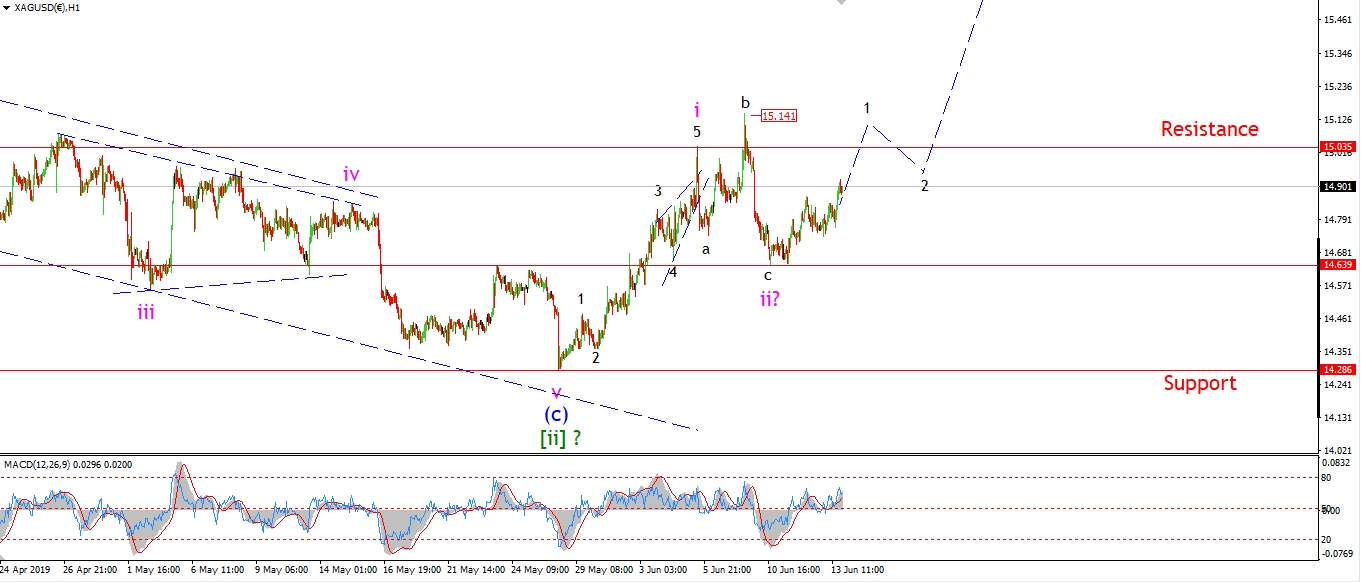Screen dimensions: 1361x582
Task: Select the 15.035 resistance price tag
Action: 1338,147
